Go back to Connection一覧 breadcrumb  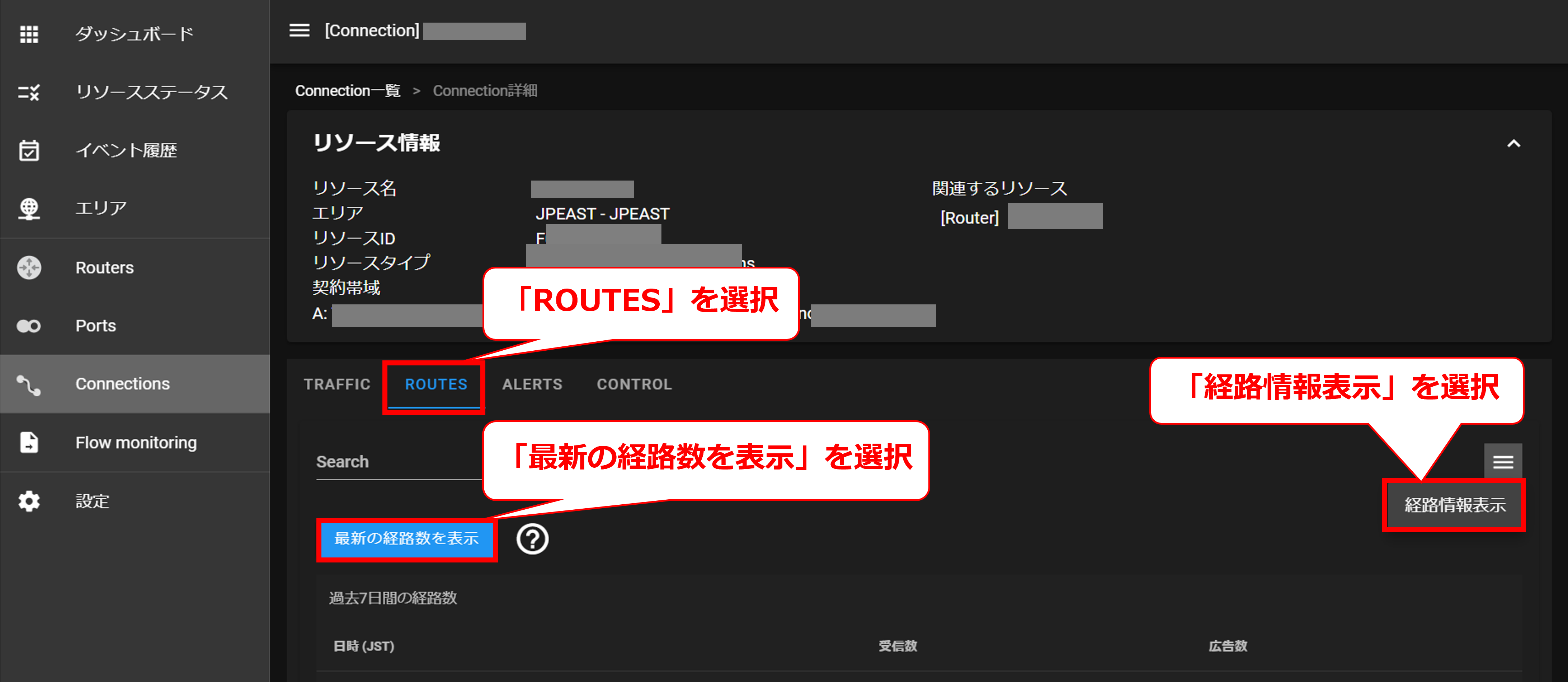click(348, 91)
